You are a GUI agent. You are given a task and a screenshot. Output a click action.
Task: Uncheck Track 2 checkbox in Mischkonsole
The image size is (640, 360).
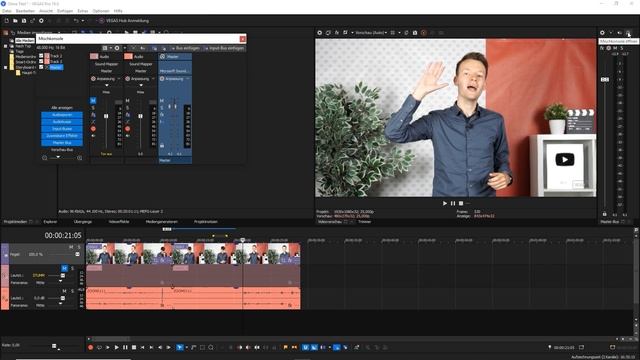(41, 56)
